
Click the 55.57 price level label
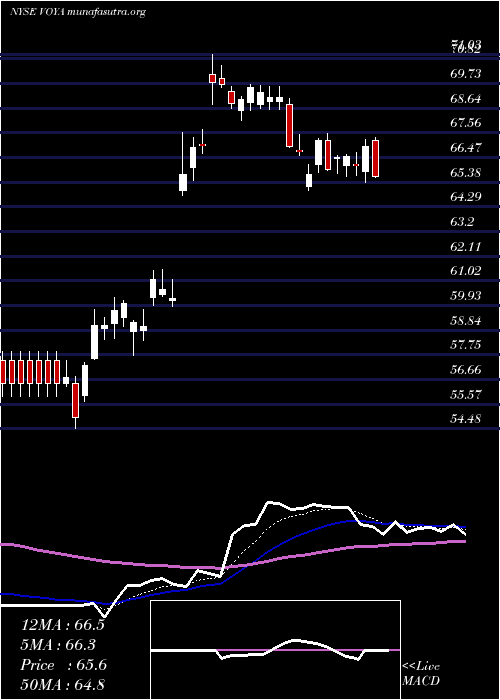click(x=466, y=394)
